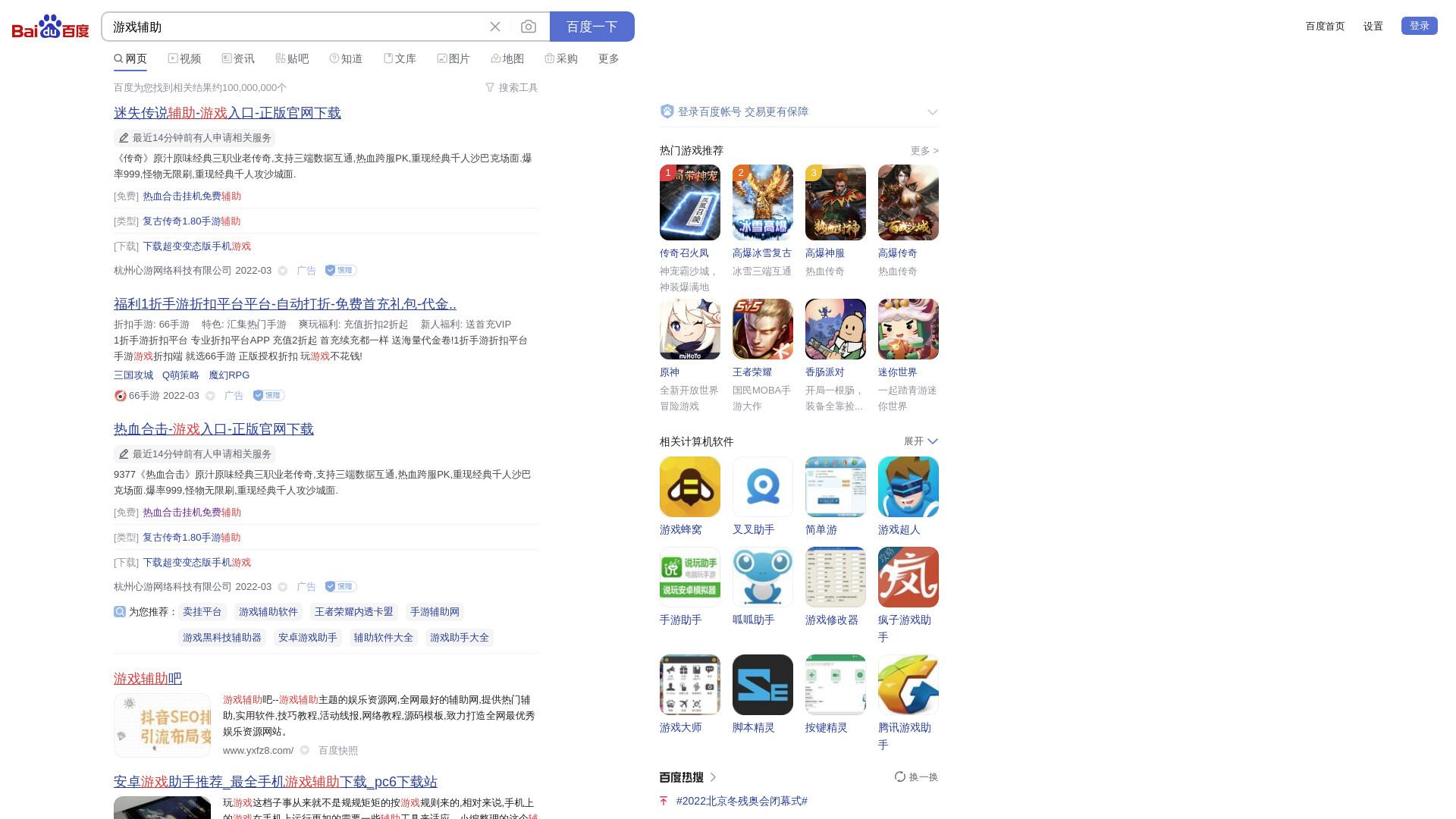
Task: Expand 相关计算机软件 with 展开
Action: click(921, 441)
